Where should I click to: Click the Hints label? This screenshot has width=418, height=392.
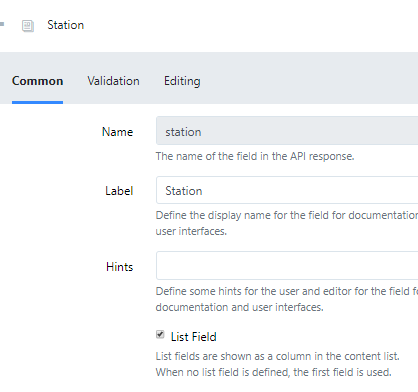(x=119, y=267)
